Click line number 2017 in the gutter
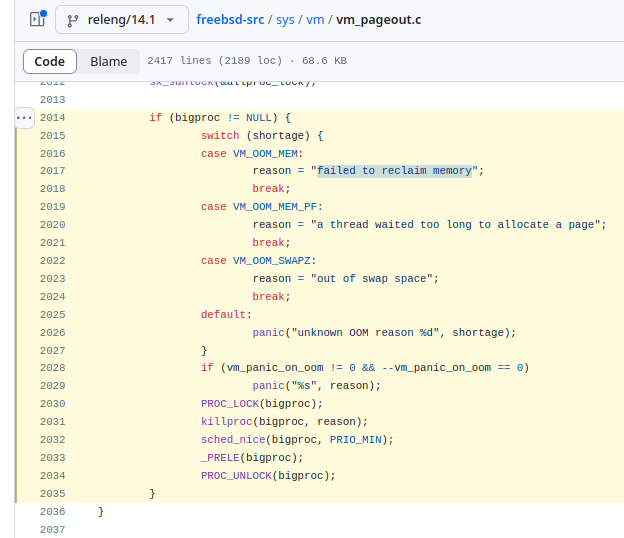This screenshot has height=538, width=624. (53, 171)
